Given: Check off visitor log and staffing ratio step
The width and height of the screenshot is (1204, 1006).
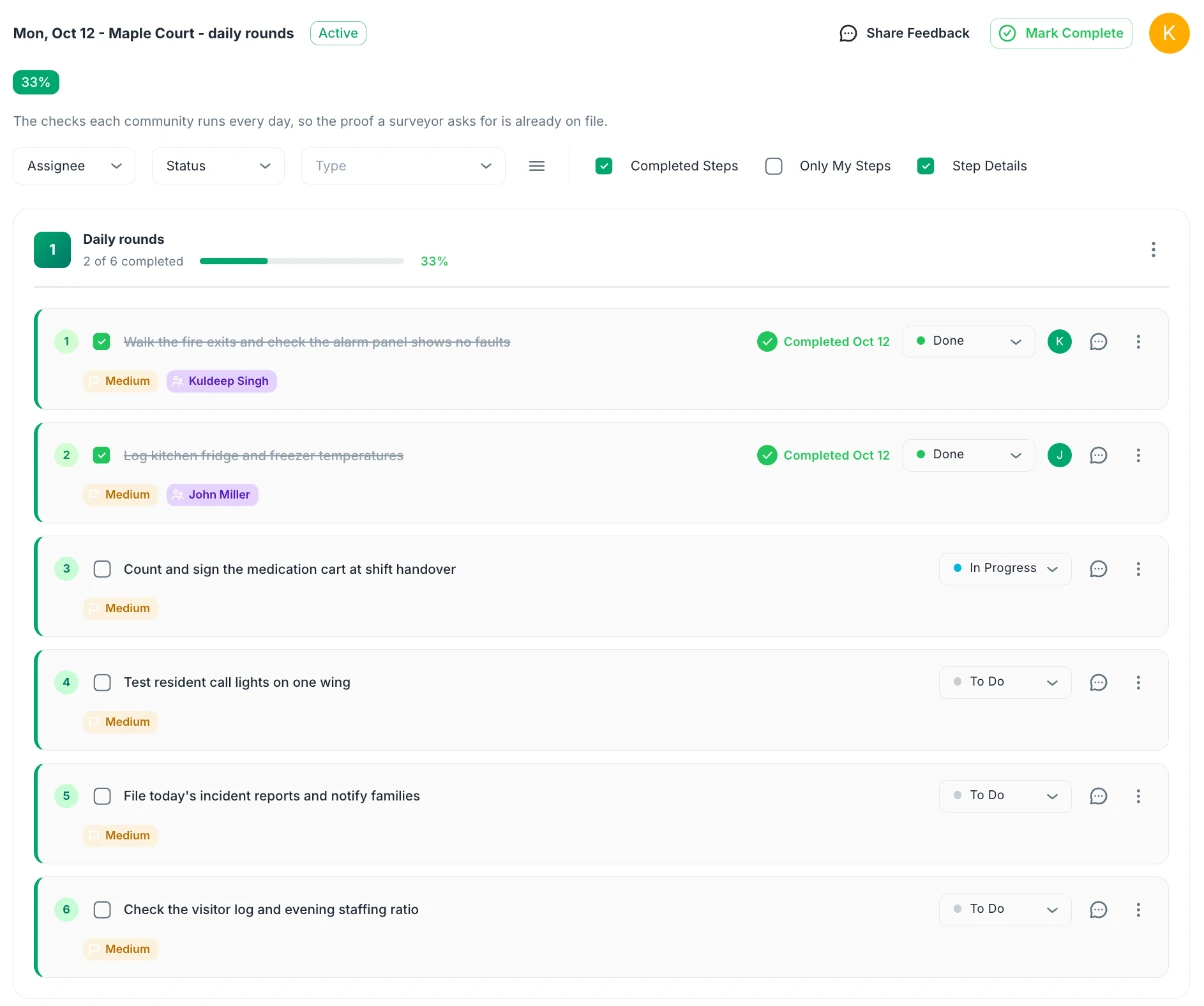Looking at the screenshot, I should 102,910.
